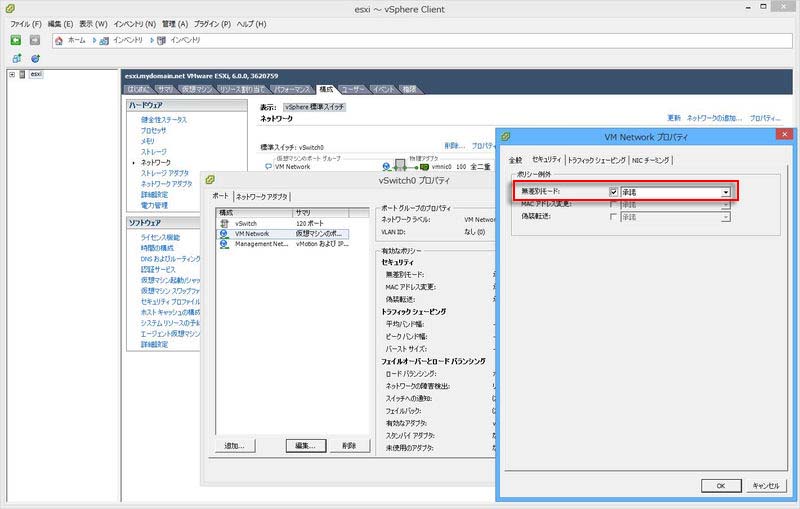Open the ヘルプ (H) menu

pos(252,24)
